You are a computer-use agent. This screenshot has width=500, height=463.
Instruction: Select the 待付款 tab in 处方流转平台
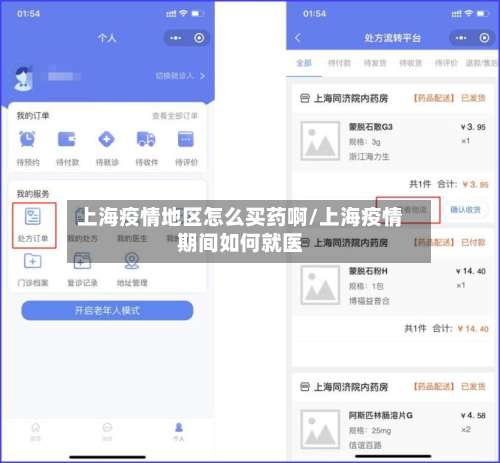339,63
